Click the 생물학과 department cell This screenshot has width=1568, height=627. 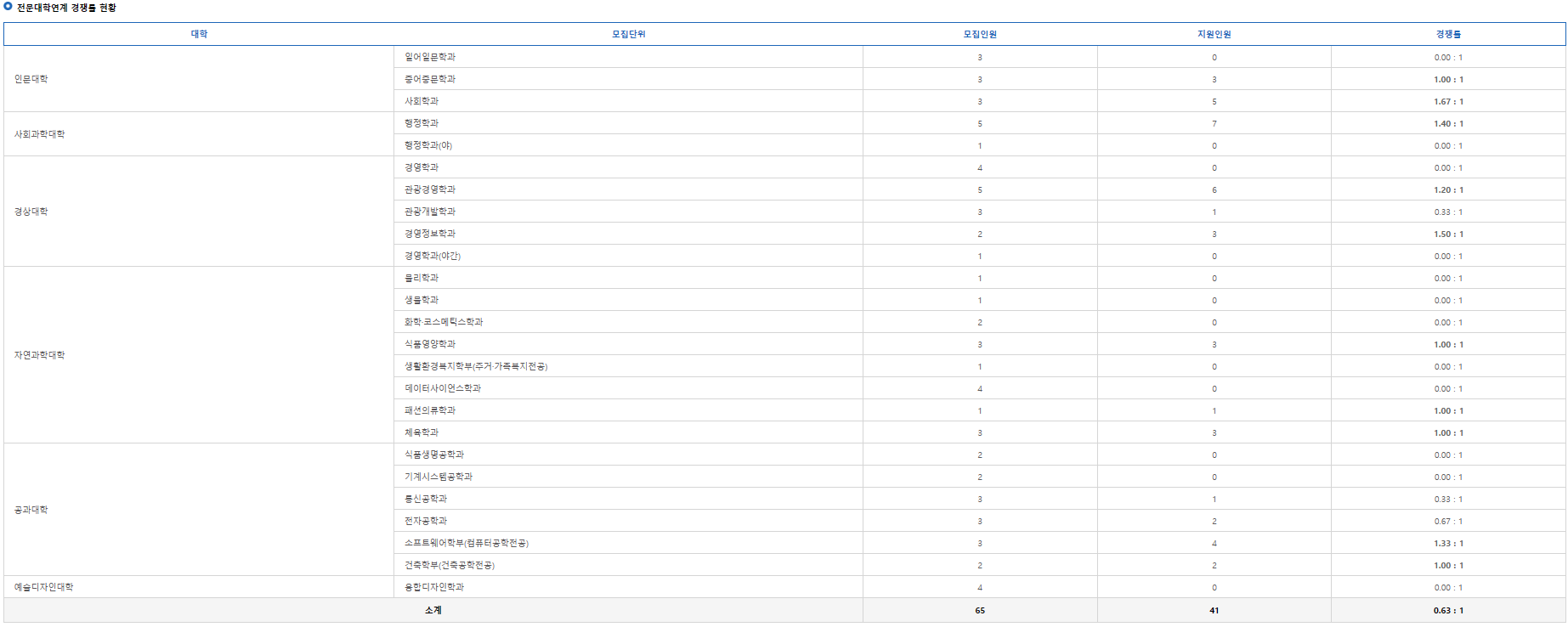point(629,300)
